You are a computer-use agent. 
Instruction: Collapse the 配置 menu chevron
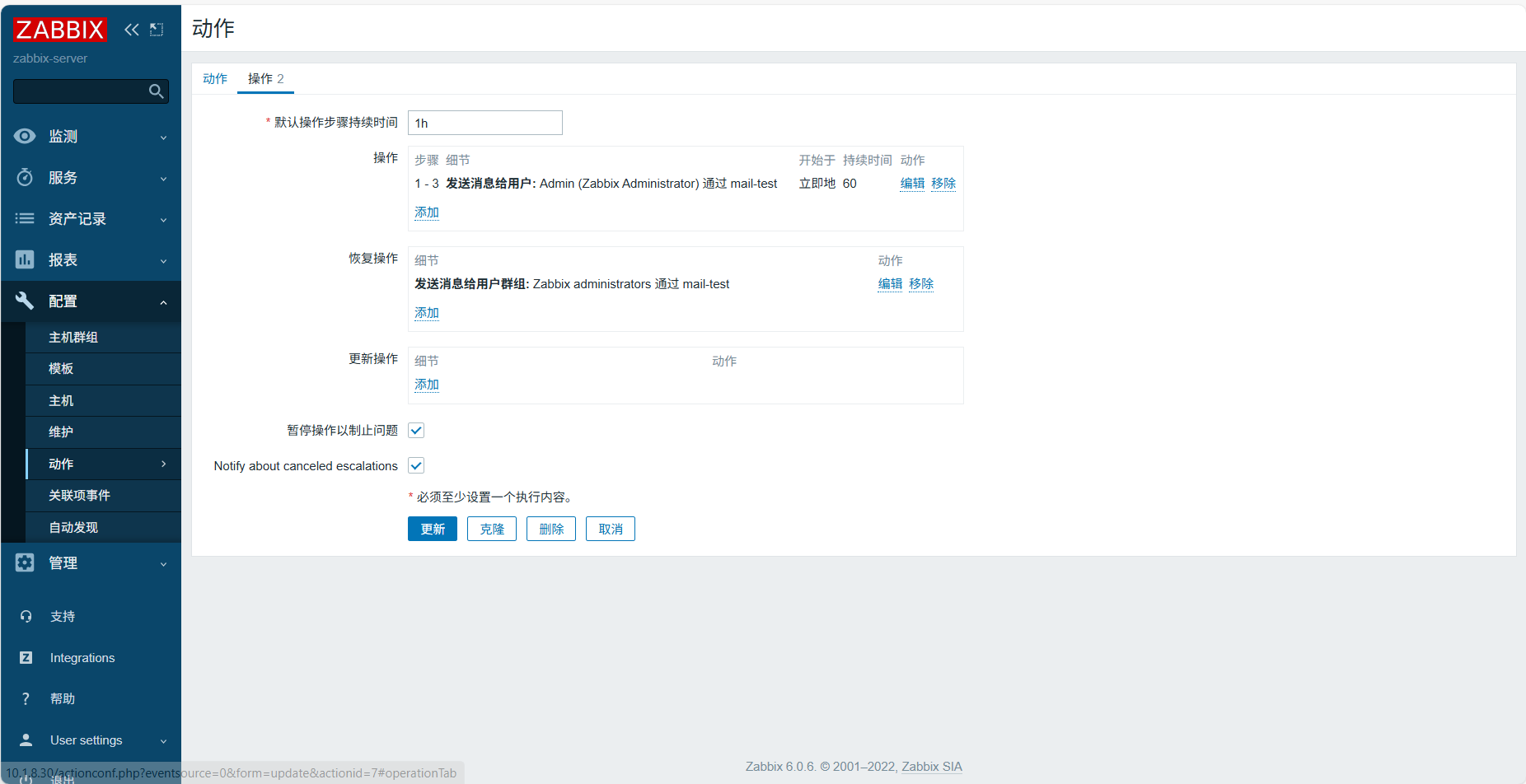pos(163,302)
